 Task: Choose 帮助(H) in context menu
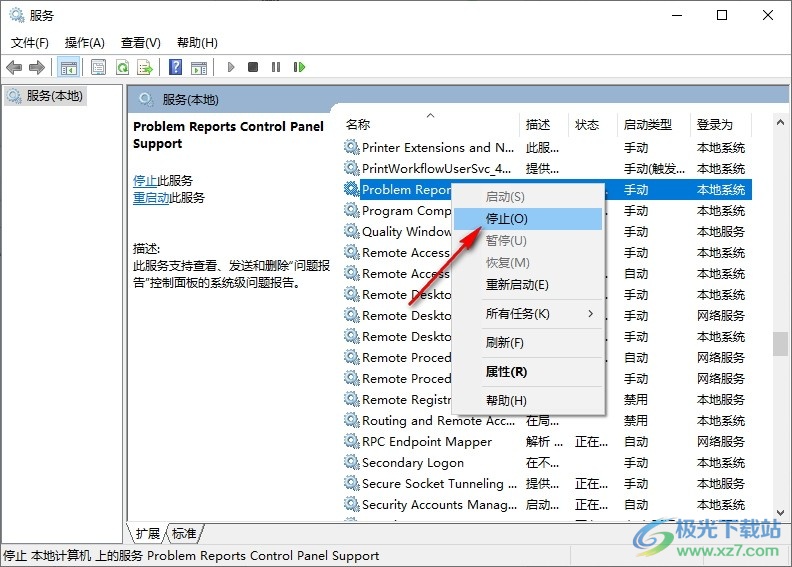point(528,400)
